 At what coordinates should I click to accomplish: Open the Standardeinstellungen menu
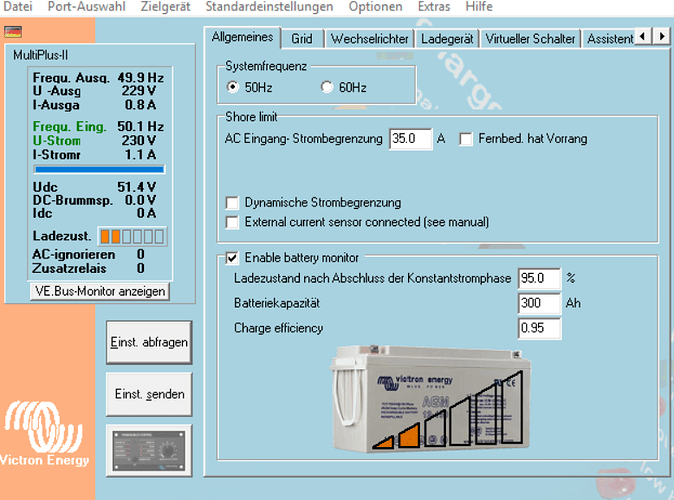click(x=269, y=6)
